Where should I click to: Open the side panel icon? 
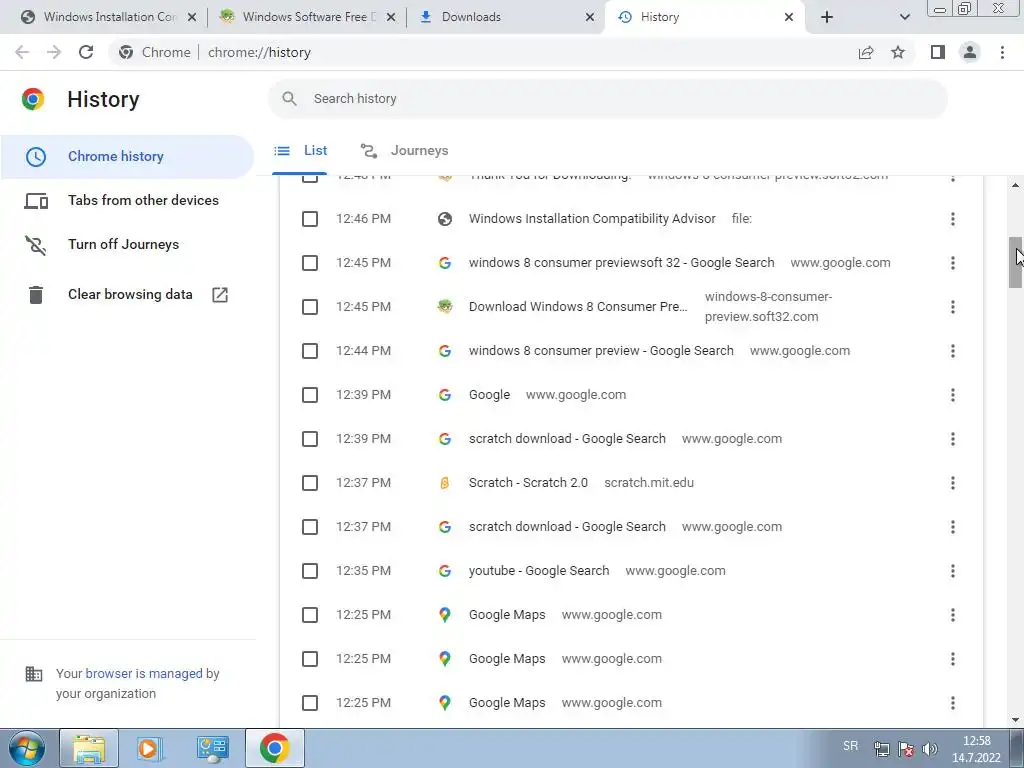tap(938, 52)
